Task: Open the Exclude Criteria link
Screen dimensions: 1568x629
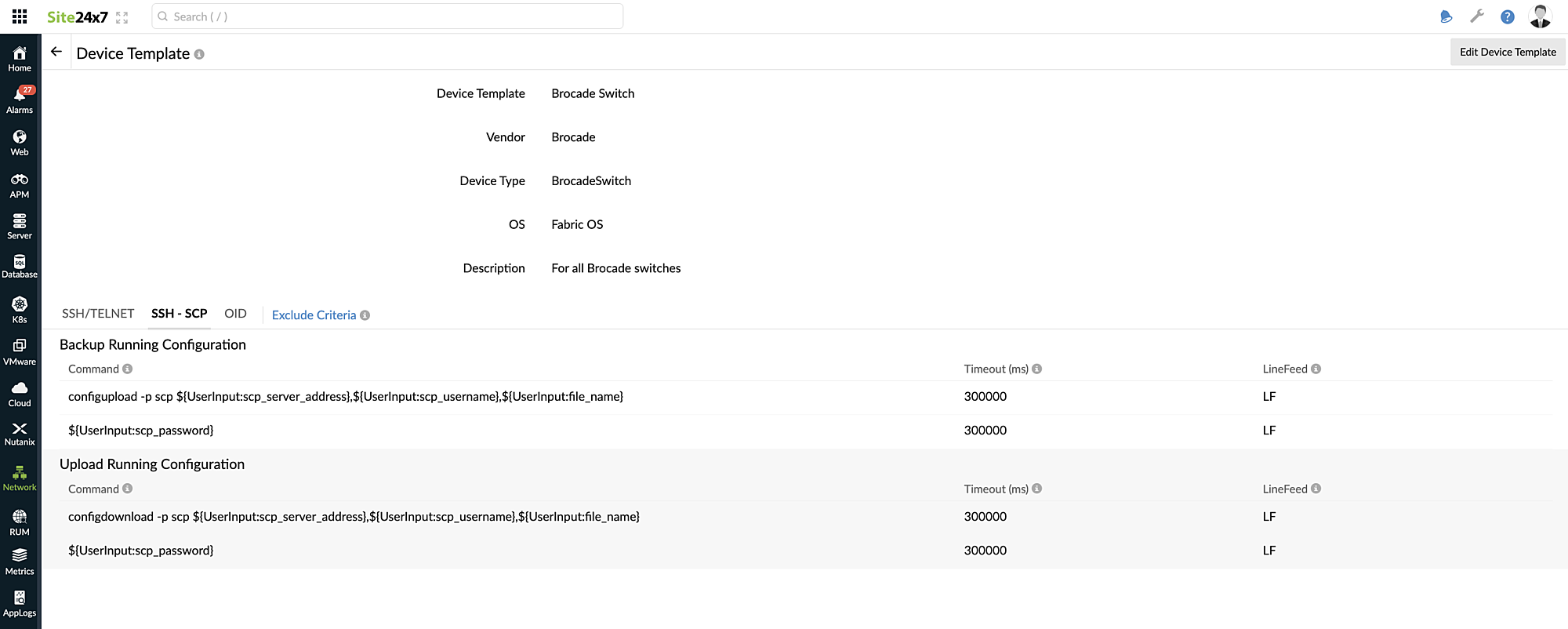Action: click(x=314, y=315)
